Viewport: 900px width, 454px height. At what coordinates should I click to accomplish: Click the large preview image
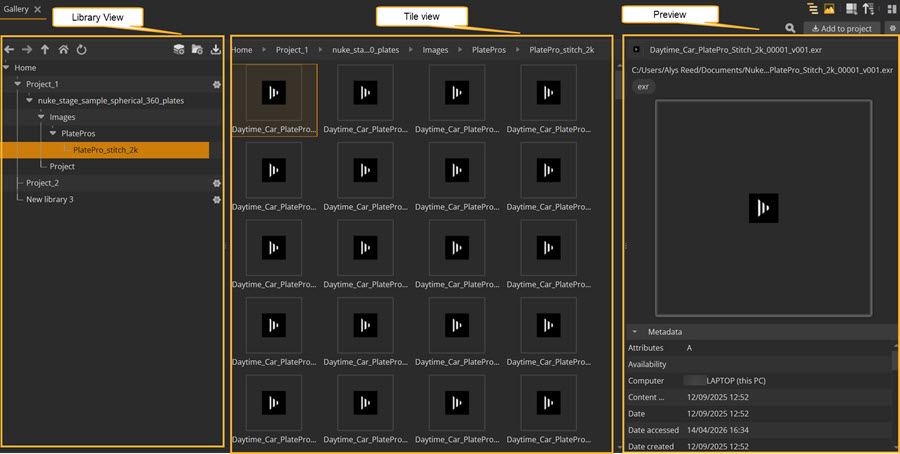point(763,208)
